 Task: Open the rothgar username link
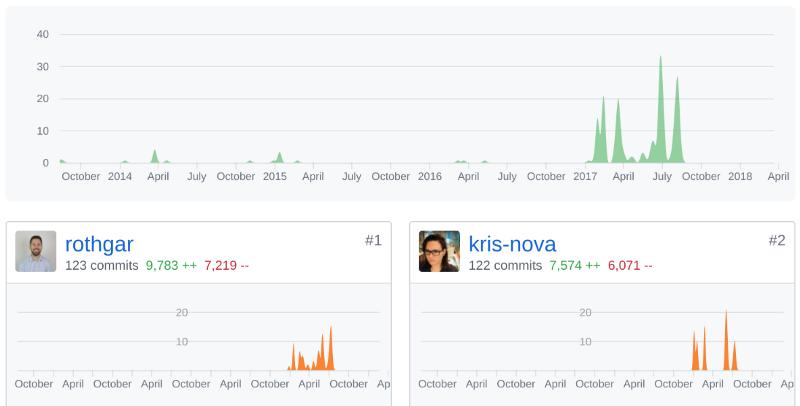(99, 244)
